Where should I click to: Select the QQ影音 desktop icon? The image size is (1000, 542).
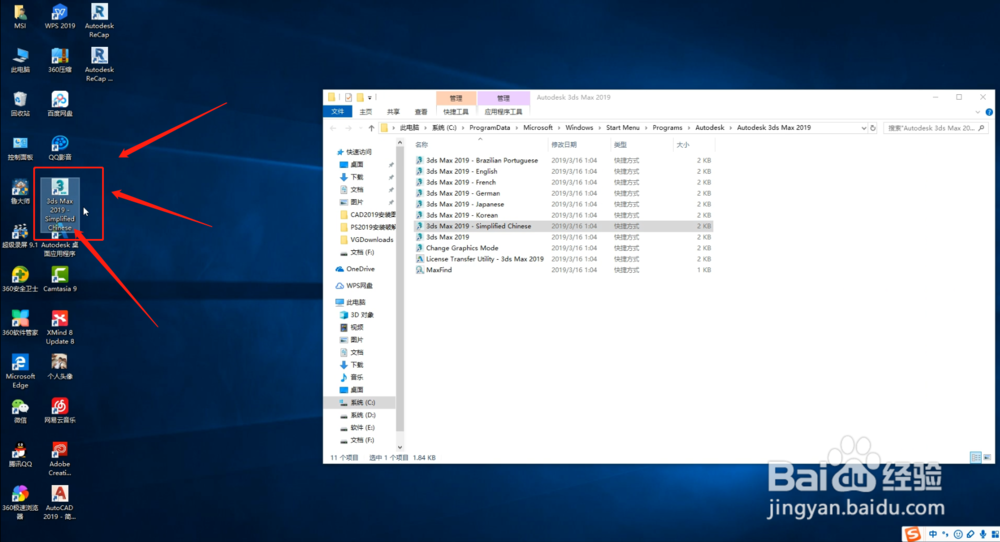tap(59, 148)
